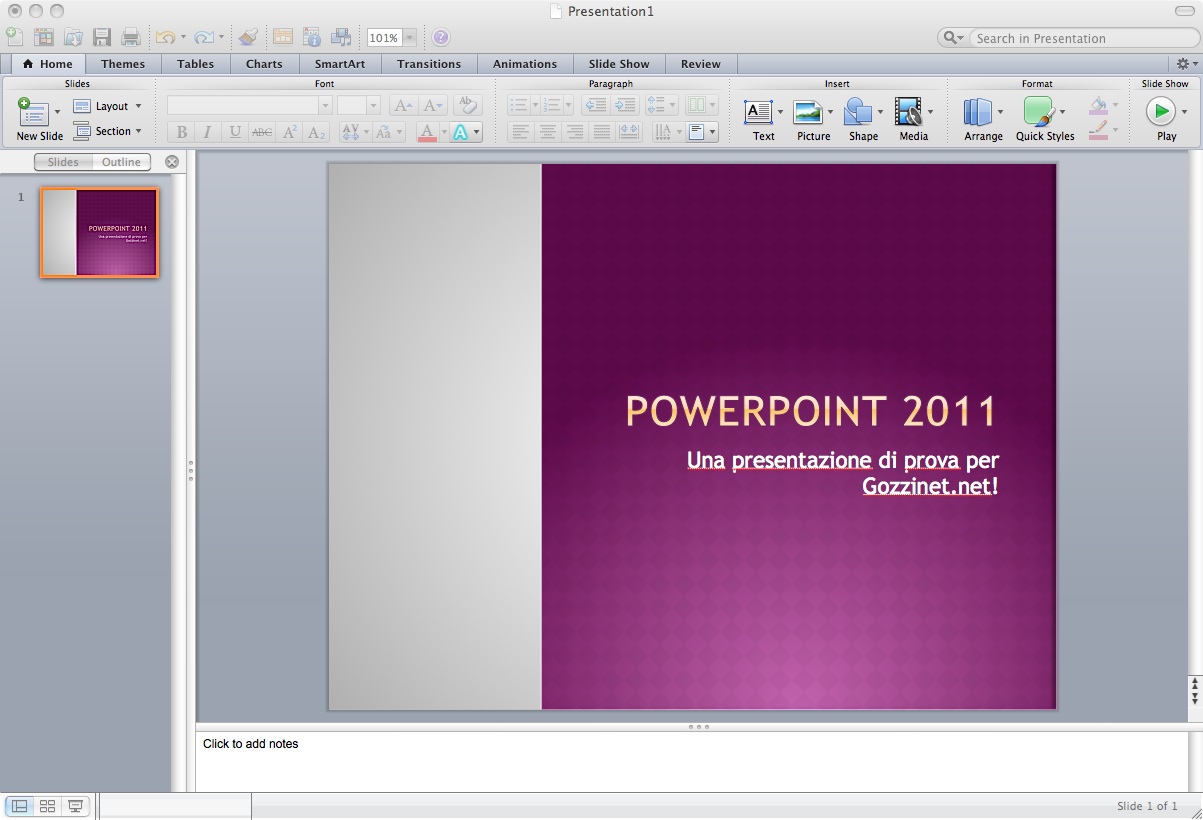
Task: Switch to the Outline pane view
Action: pos(121,162)
